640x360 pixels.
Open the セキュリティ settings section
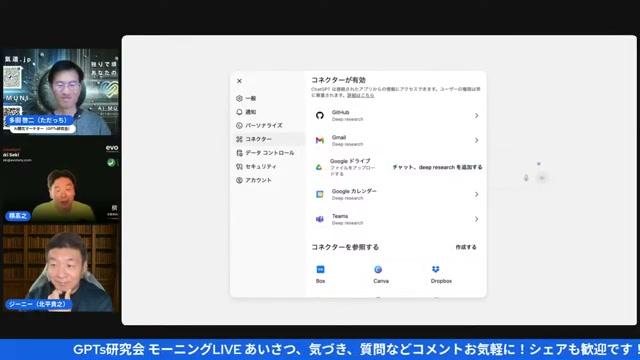[x=268, y=167]
